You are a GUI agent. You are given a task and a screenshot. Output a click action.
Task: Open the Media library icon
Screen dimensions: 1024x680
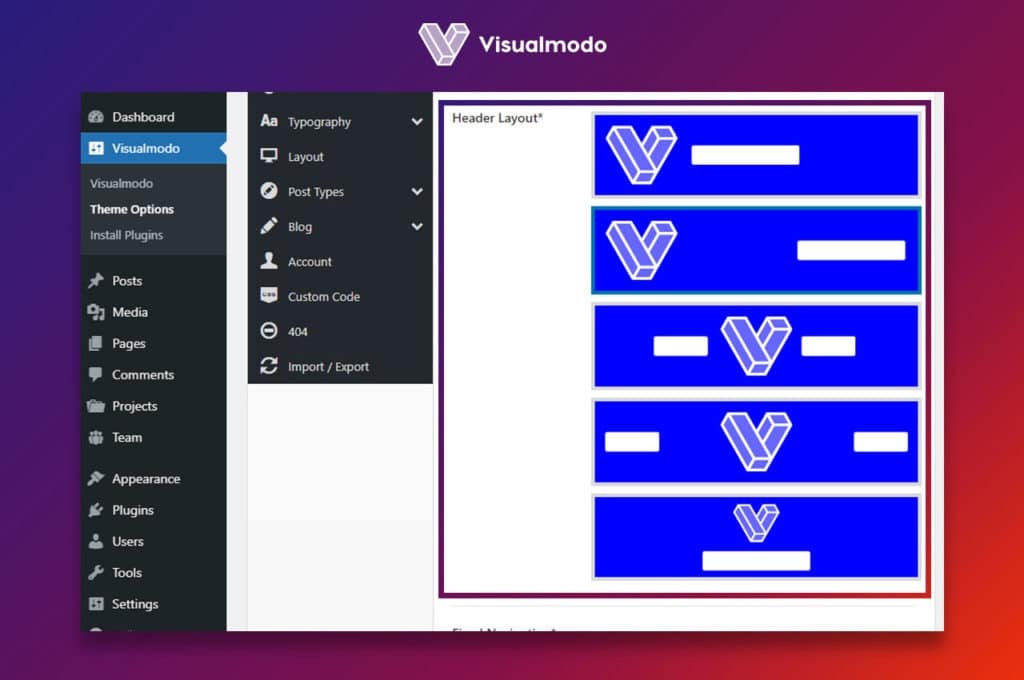(x=99, y=312)
